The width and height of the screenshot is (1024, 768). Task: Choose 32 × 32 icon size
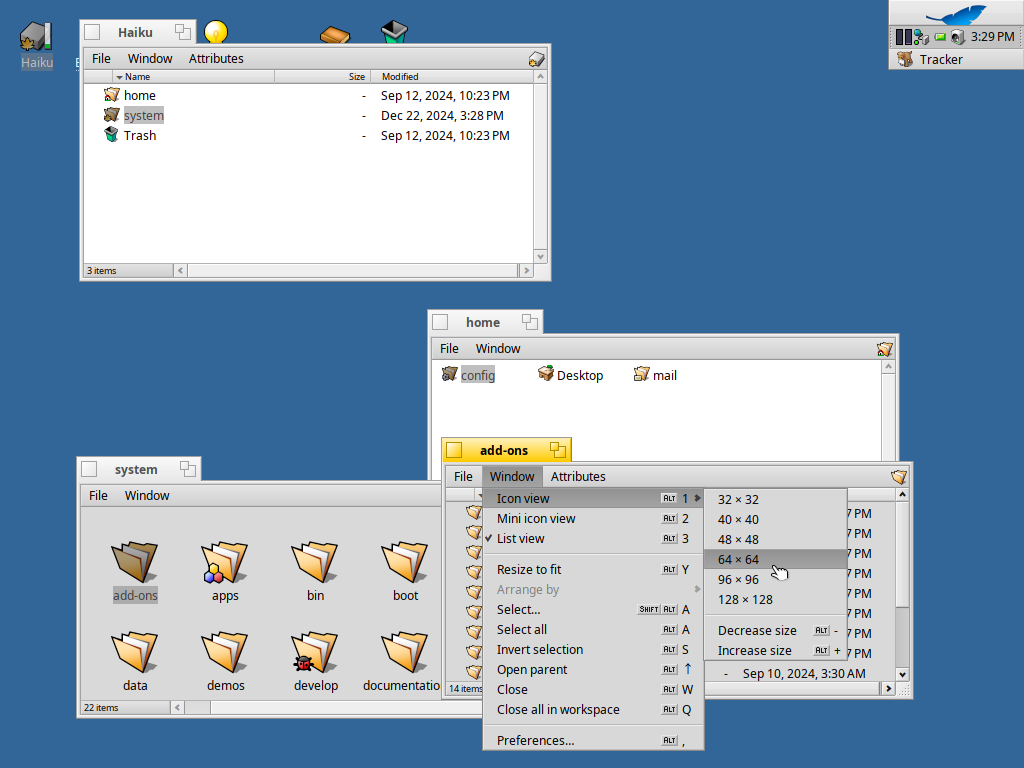coord(775,500)
